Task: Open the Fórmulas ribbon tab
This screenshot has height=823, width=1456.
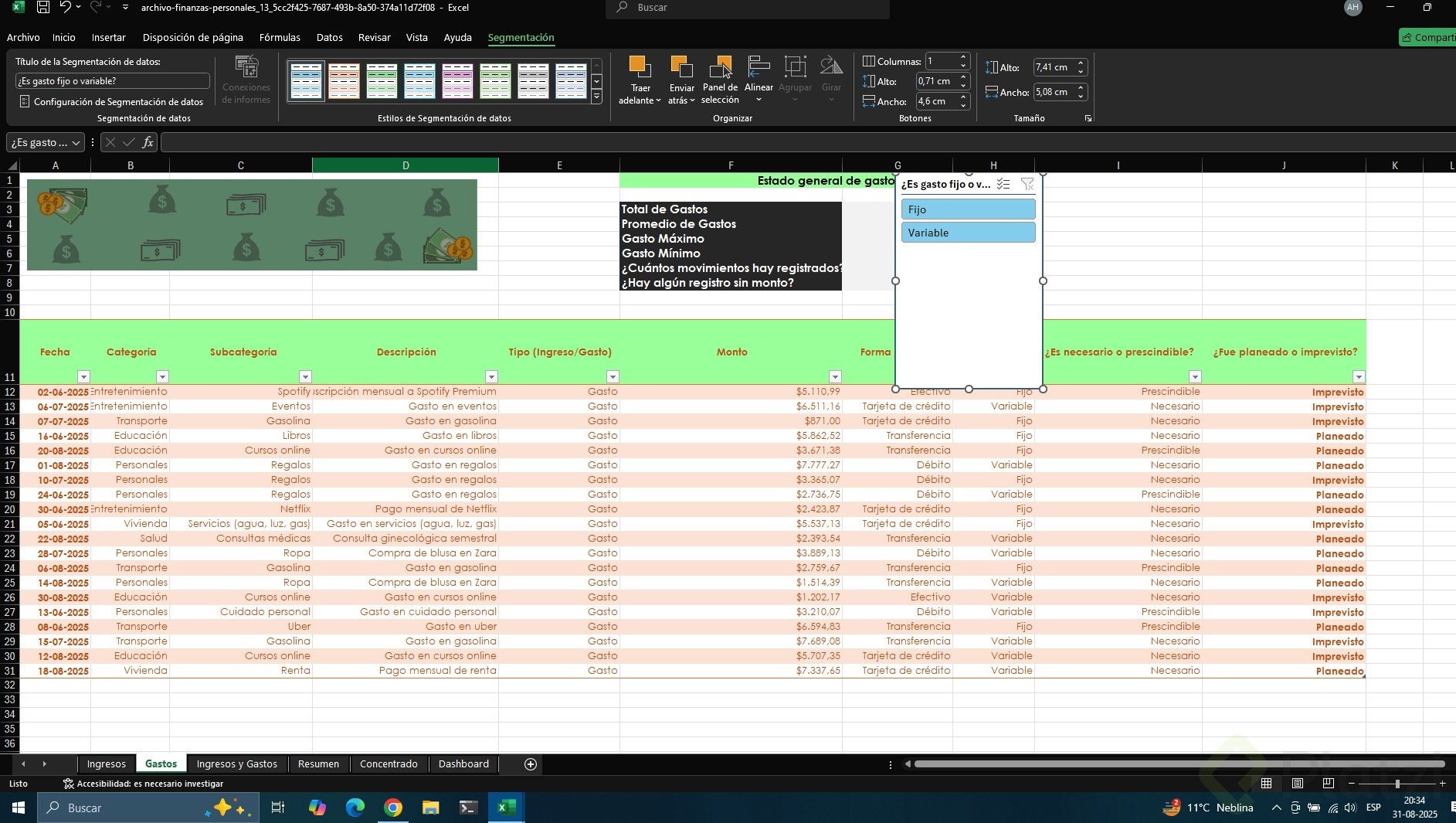Action: point(280,37)
